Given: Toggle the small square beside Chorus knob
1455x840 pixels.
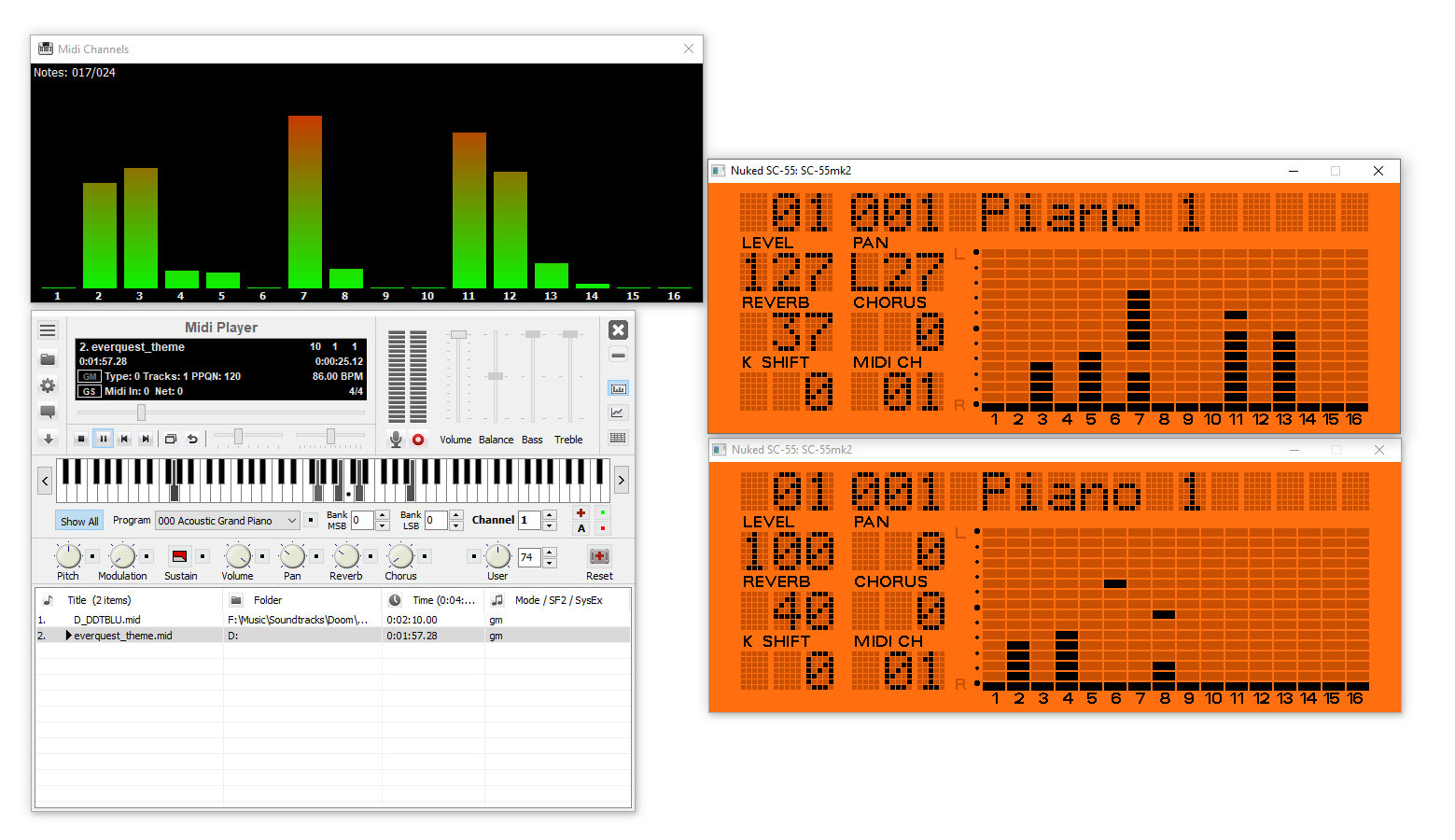Looking at the screenshot, I should pyautogui.click(x=426, y=556).
